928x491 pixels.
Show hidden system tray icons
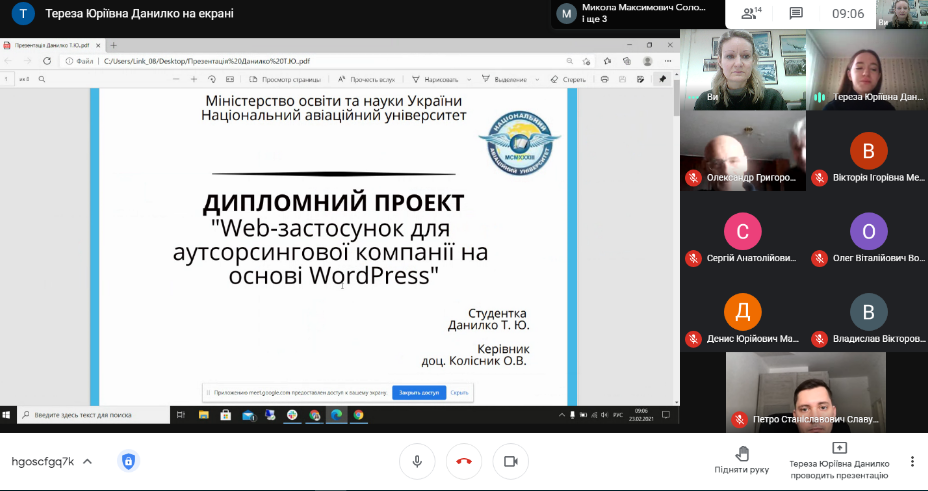562,415
